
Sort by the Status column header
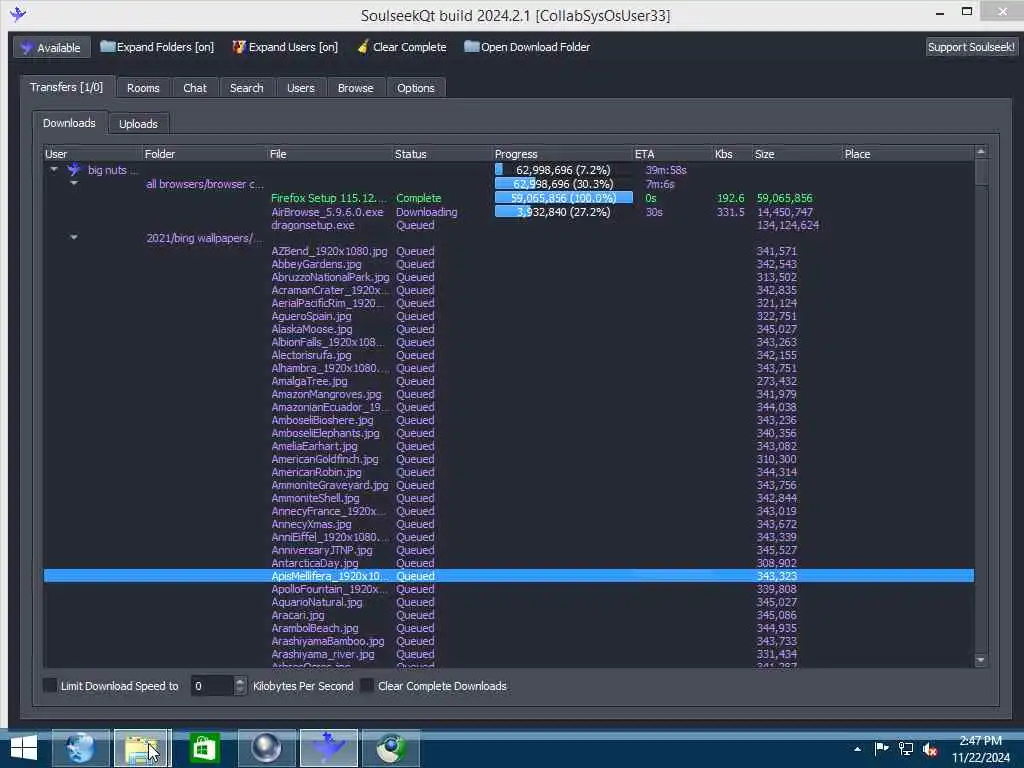442,154
